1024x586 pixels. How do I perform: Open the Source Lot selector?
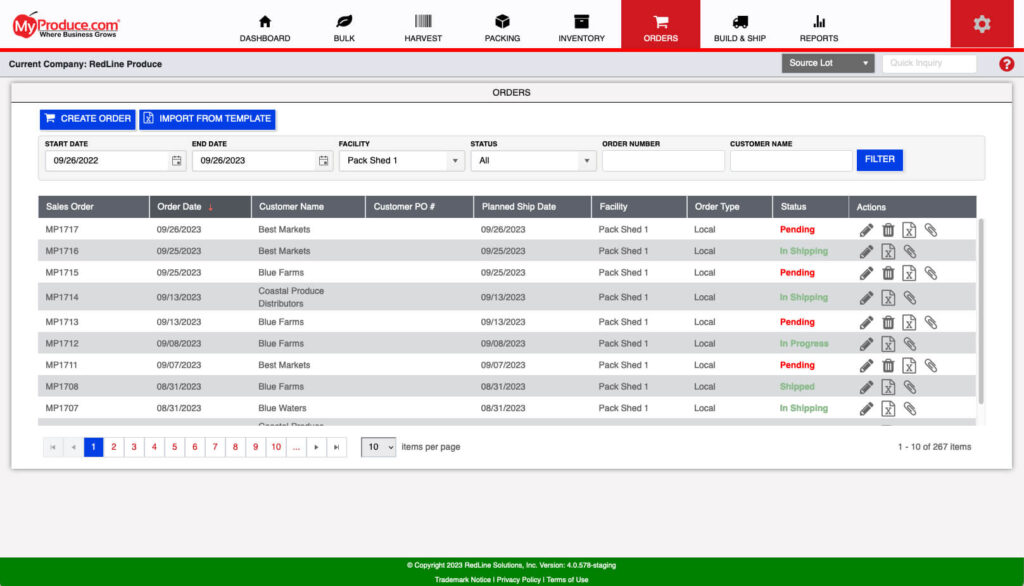pos(827,63)
